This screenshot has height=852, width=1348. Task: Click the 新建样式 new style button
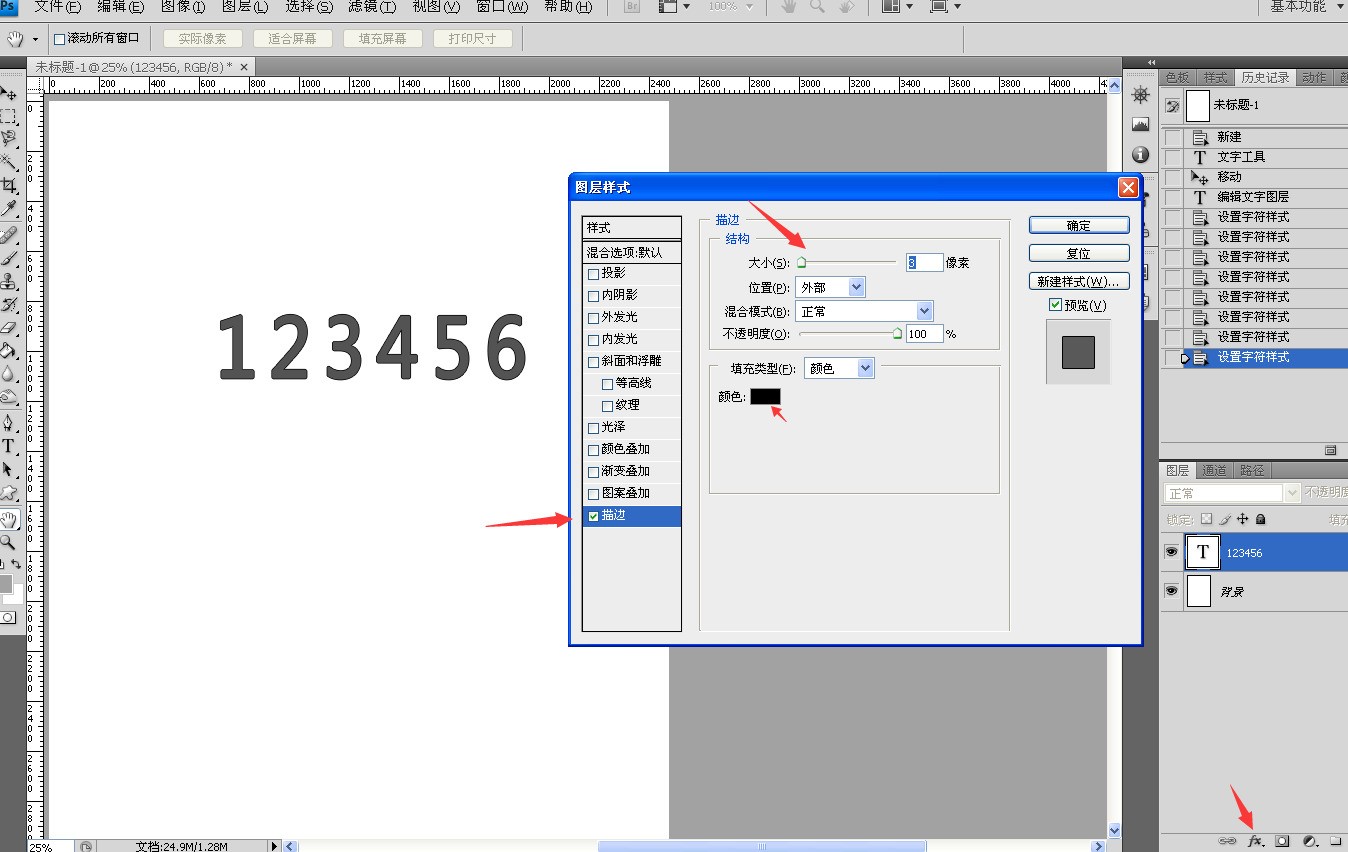[1079, 281]
